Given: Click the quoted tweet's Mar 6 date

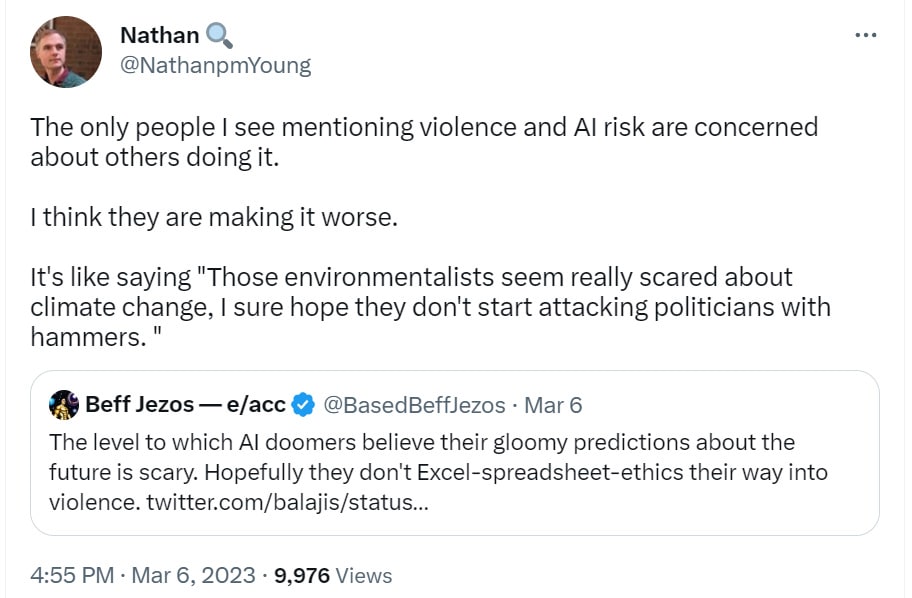Looking at the screenshot, I should pos(553,405).
